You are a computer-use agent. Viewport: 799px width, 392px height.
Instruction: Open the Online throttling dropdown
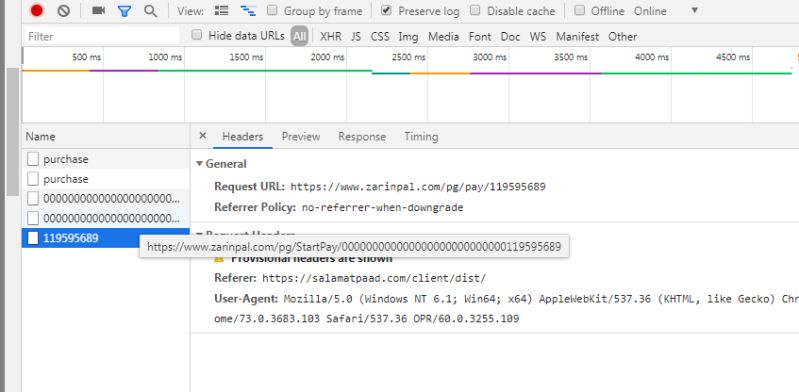pyautogui.click(x=667, y=11)
